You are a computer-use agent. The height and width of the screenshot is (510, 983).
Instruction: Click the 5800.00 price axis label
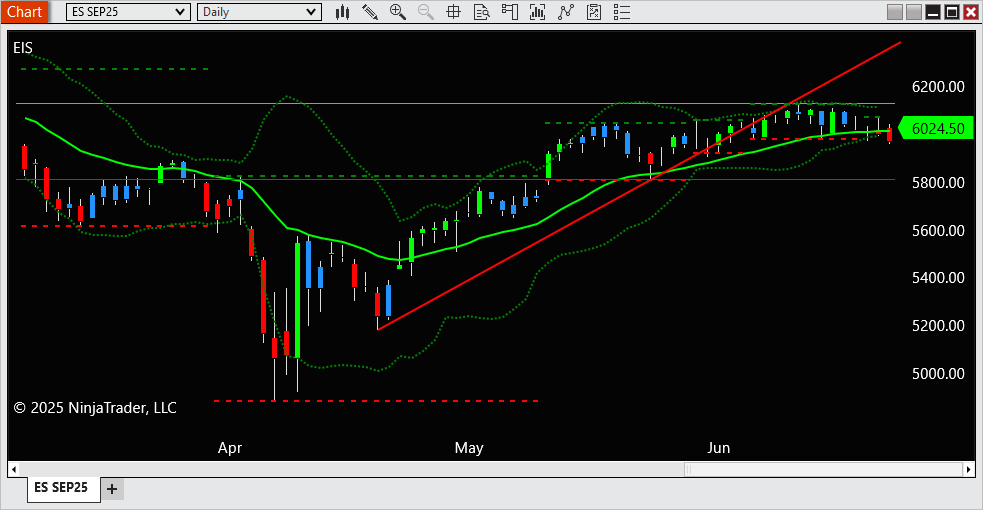point(938,182)
